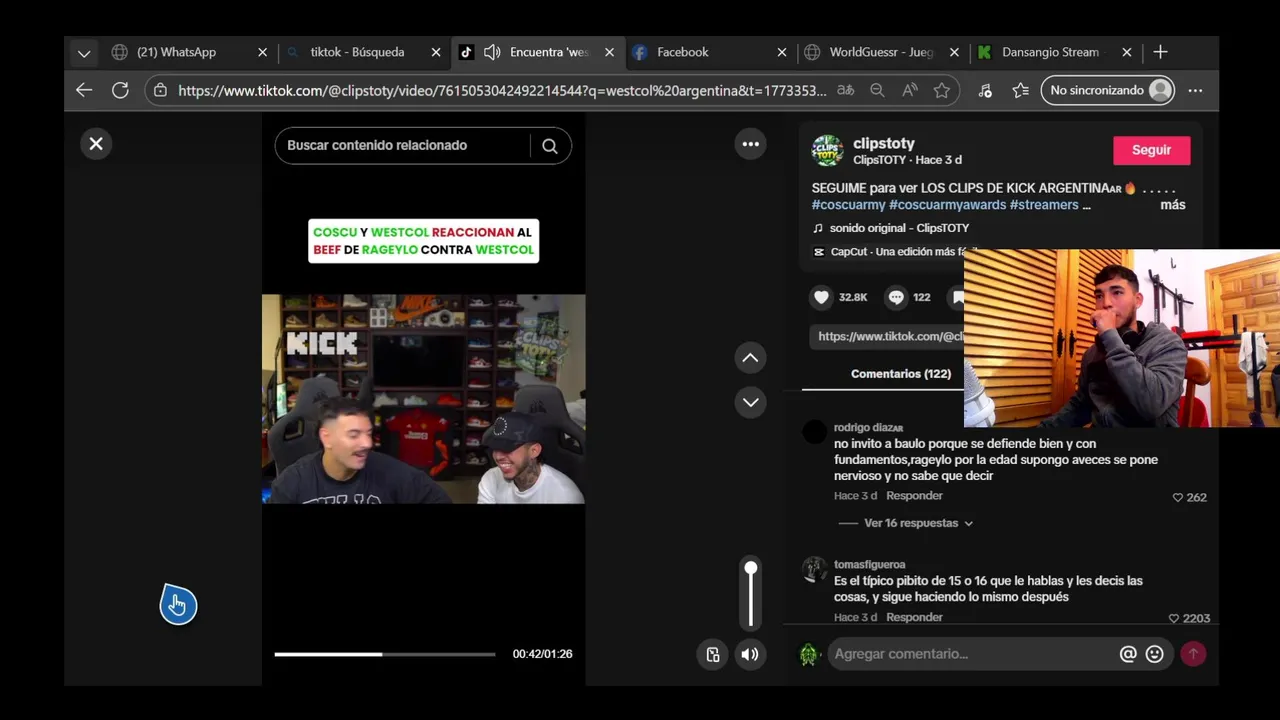Open the #coscuarmy hashtag

click(x=848, y=205)
